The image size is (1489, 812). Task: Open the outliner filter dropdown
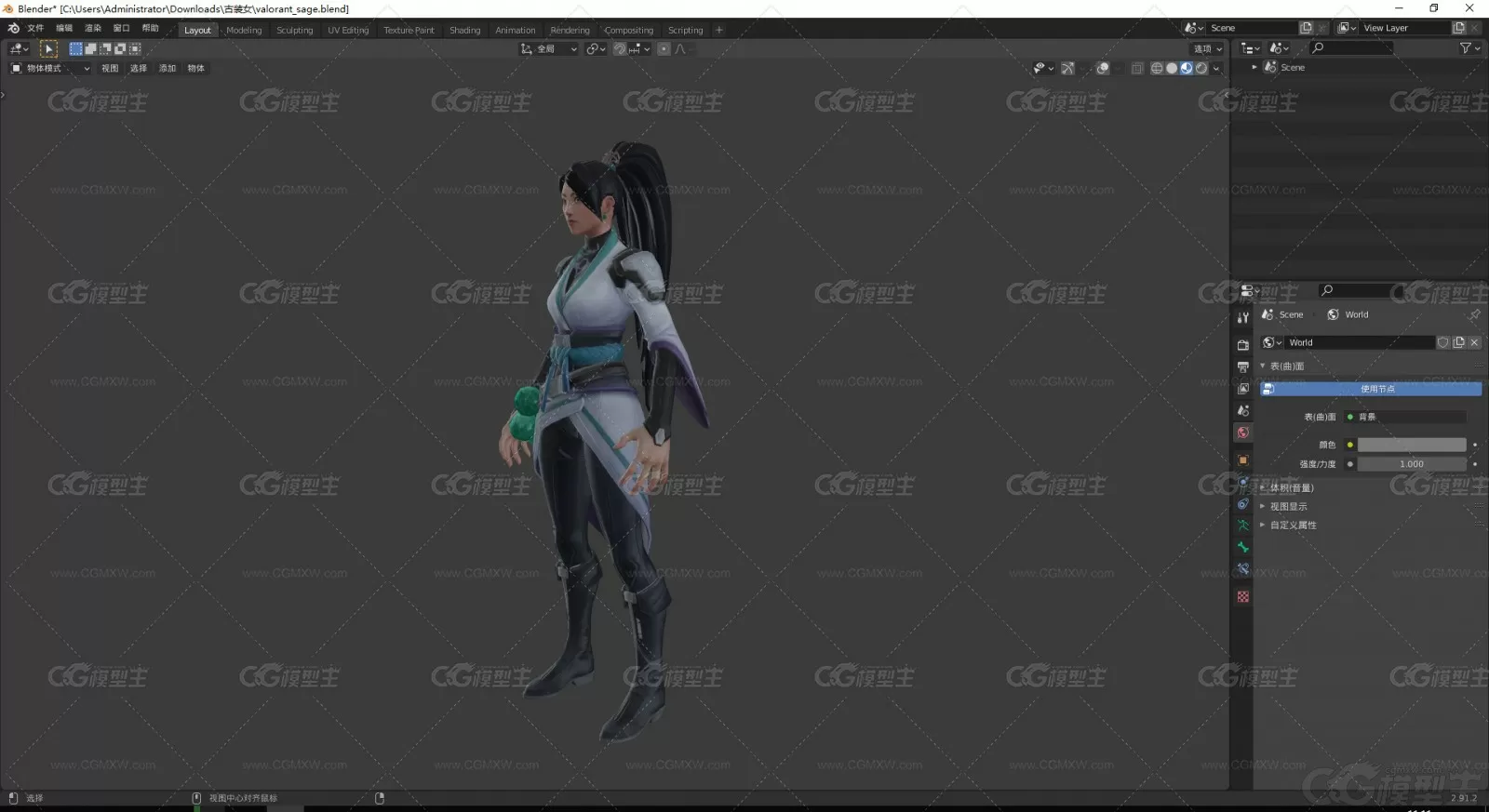click(1469, 47)
